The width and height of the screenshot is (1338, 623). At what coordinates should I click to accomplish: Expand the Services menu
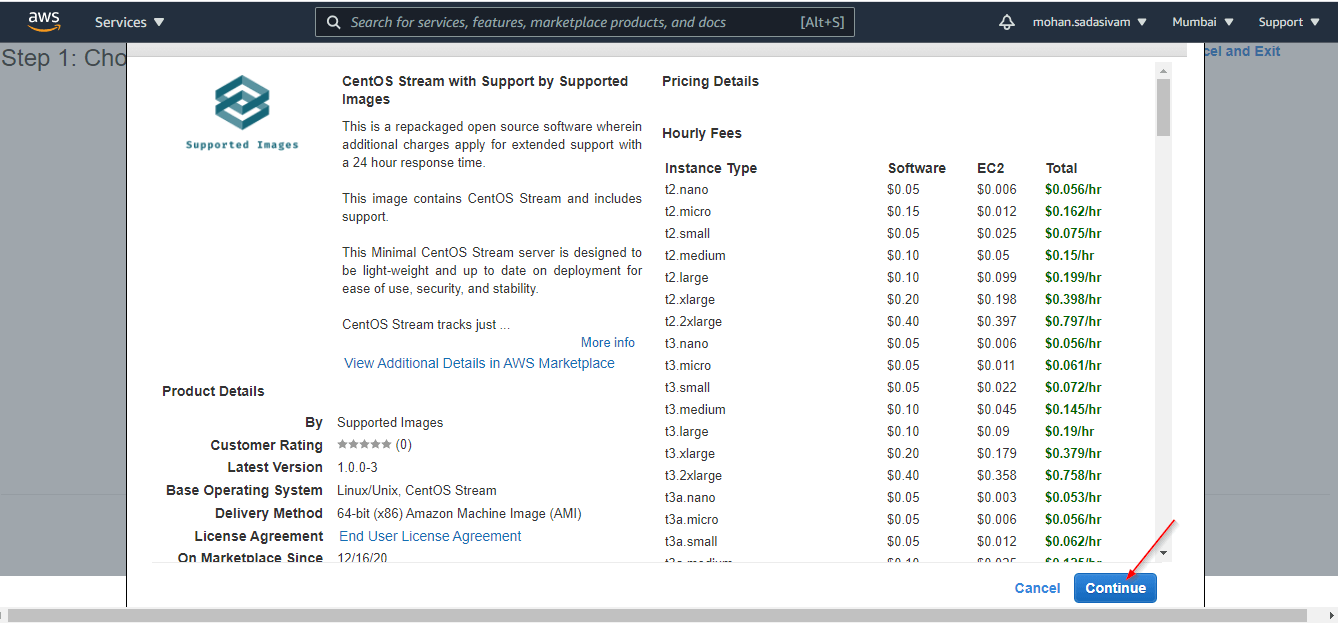tap(130, 22)
